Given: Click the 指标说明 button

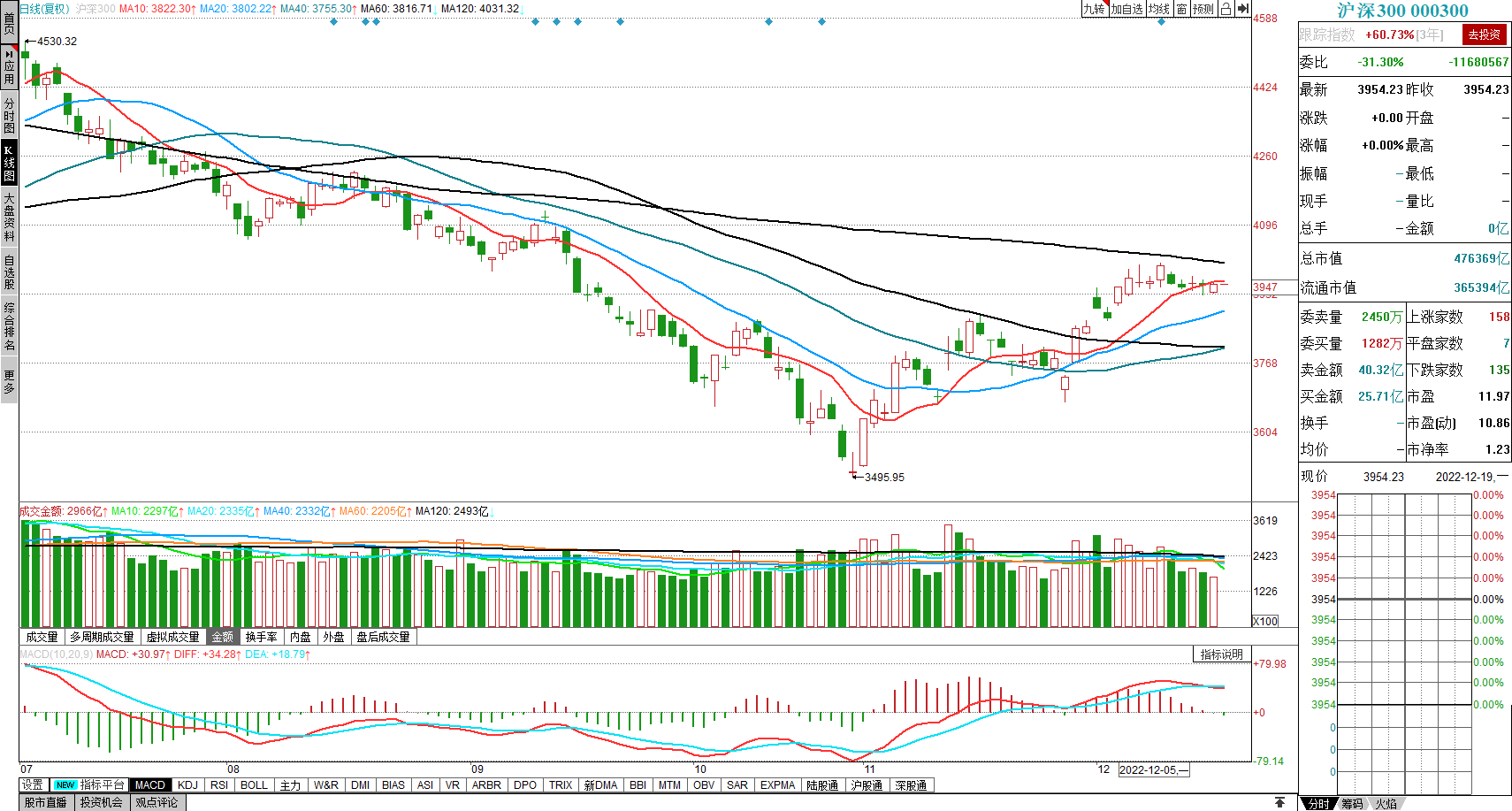Looking at the screenshot, I should 1221,654.
